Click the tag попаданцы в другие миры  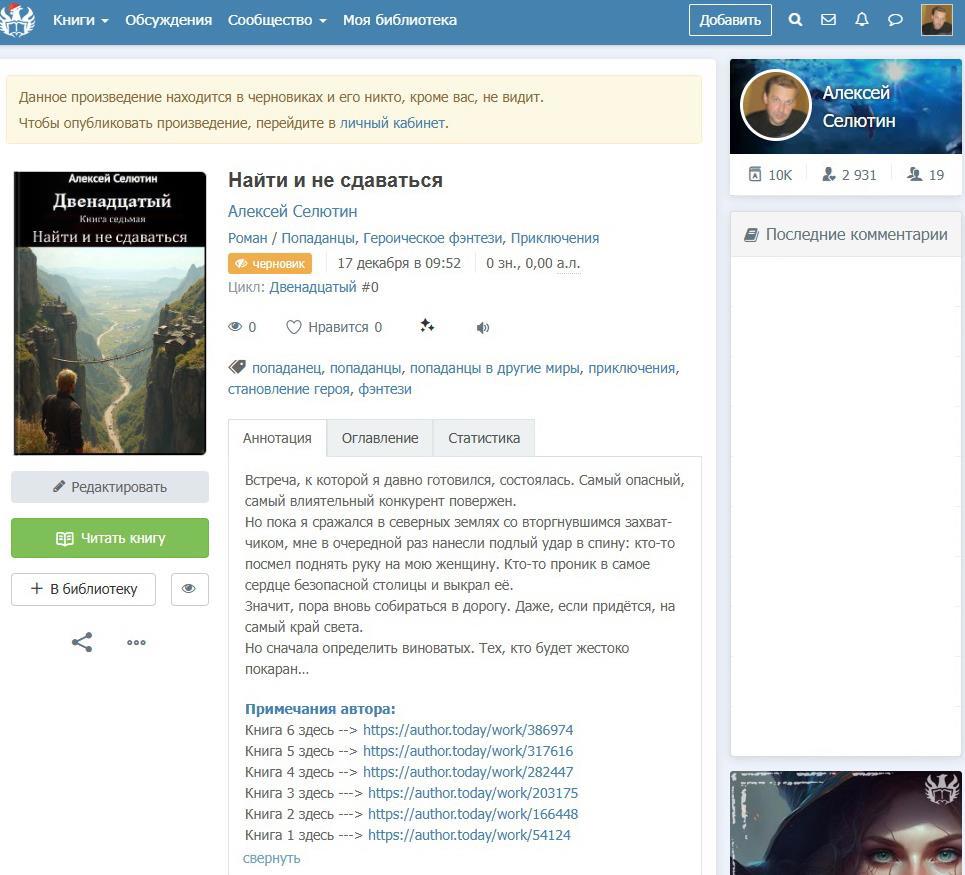[494, 368]
